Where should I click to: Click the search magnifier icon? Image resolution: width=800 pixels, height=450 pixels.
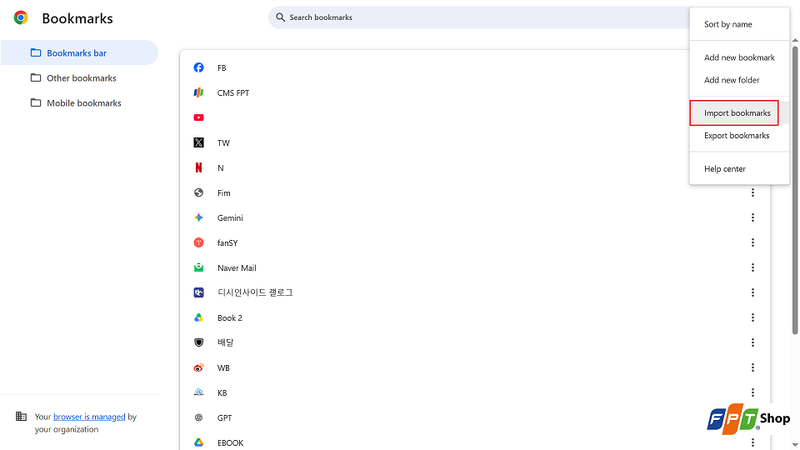280,17
